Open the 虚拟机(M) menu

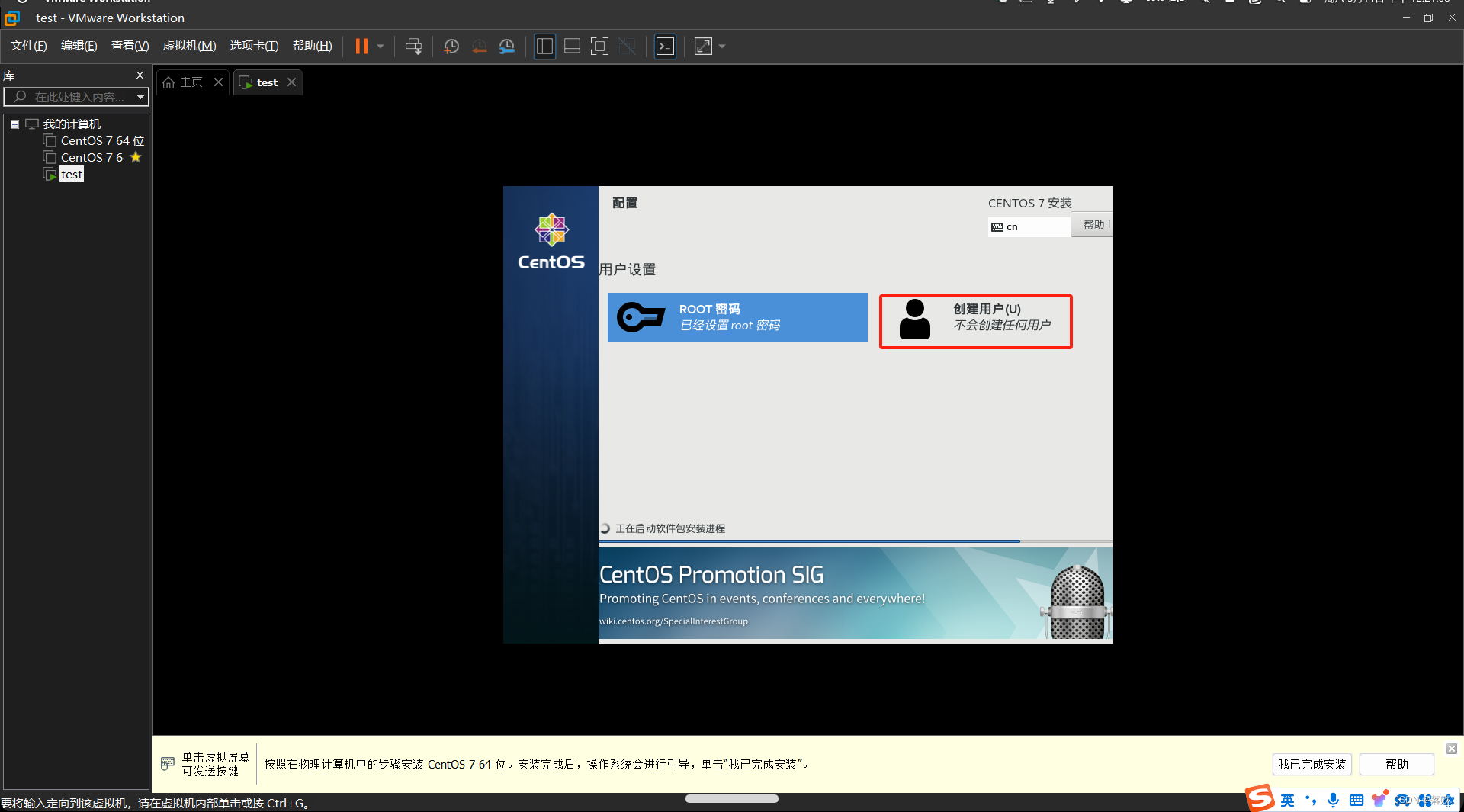(x=190, y=46)
